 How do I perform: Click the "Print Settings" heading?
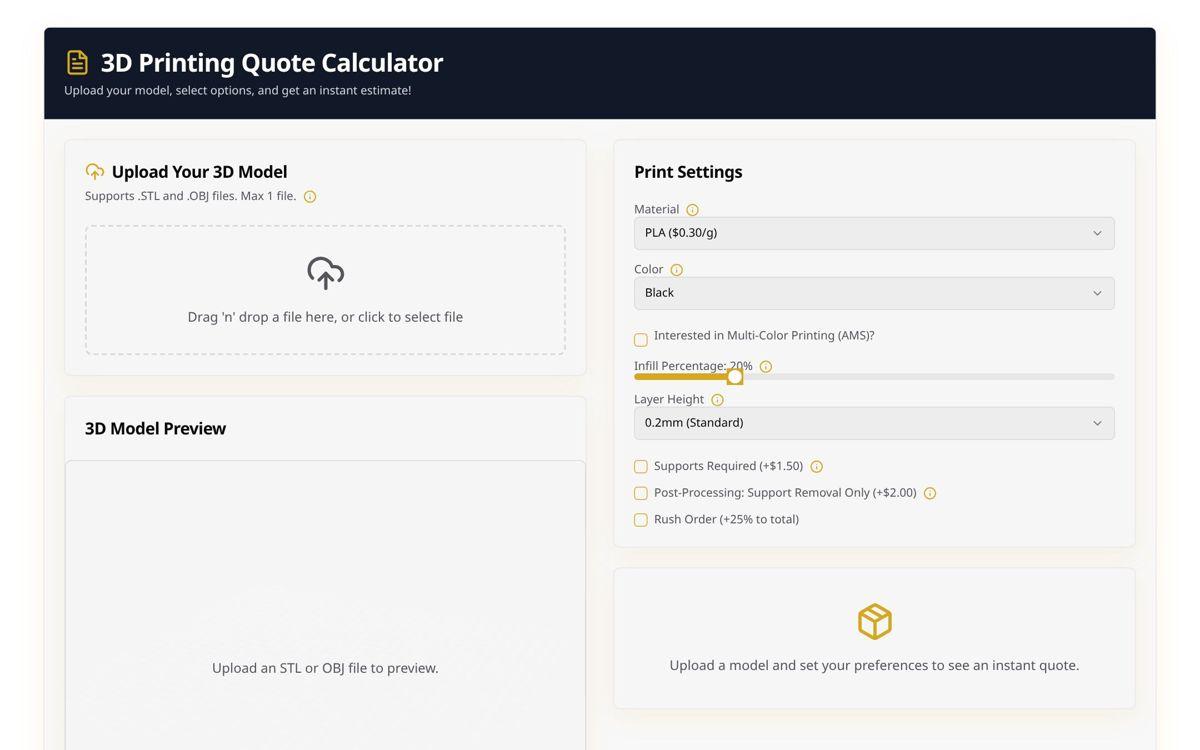pyautogui.click(x=688, y=172)
